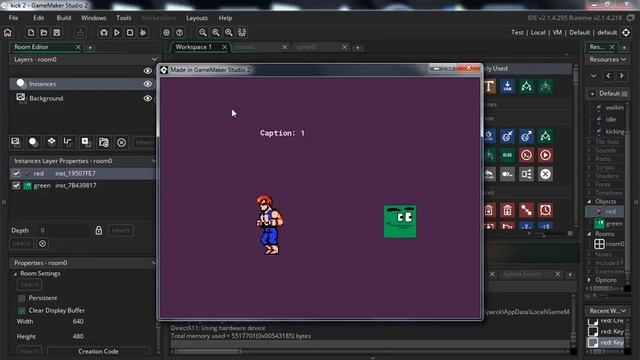Click the Depth value input field
This screenshot has width=640, height=360.
[x=63, y=231]
